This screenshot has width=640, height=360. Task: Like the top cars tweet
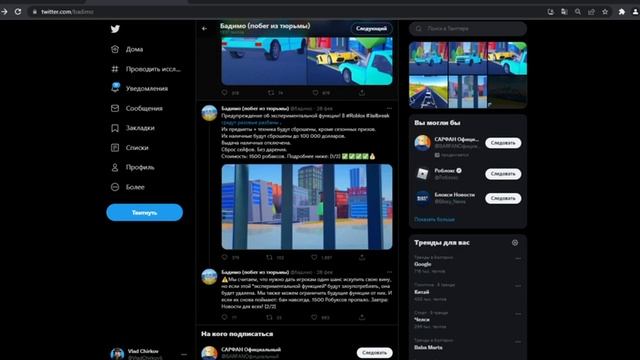pyautogui.click(x=316, y=93)
